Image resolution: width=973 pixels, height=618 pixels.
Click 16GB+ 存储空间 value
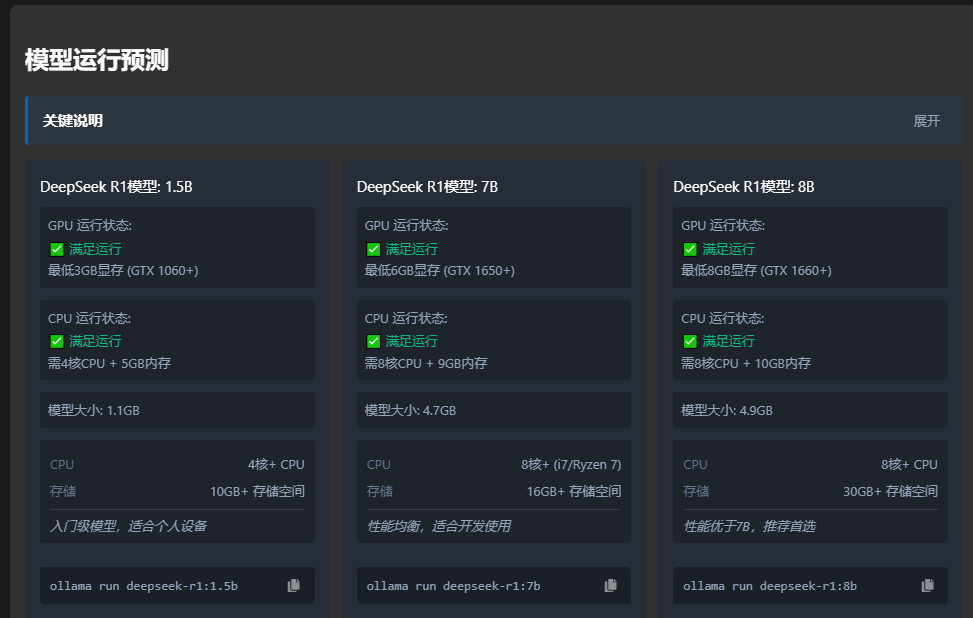tap(574, 491)
